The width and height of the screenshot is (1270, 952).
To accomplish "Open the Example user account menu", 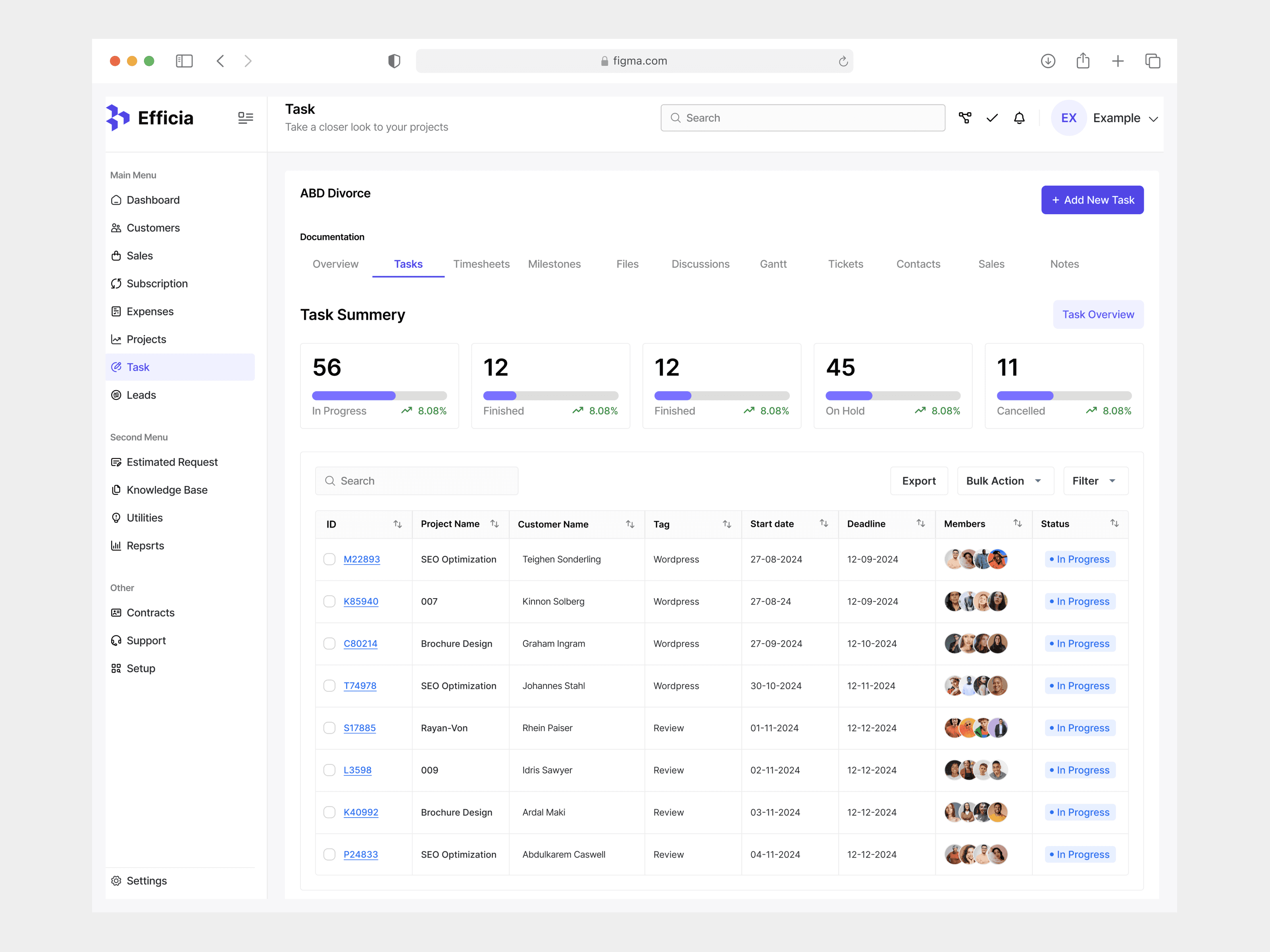I will tap(1125, 118).
